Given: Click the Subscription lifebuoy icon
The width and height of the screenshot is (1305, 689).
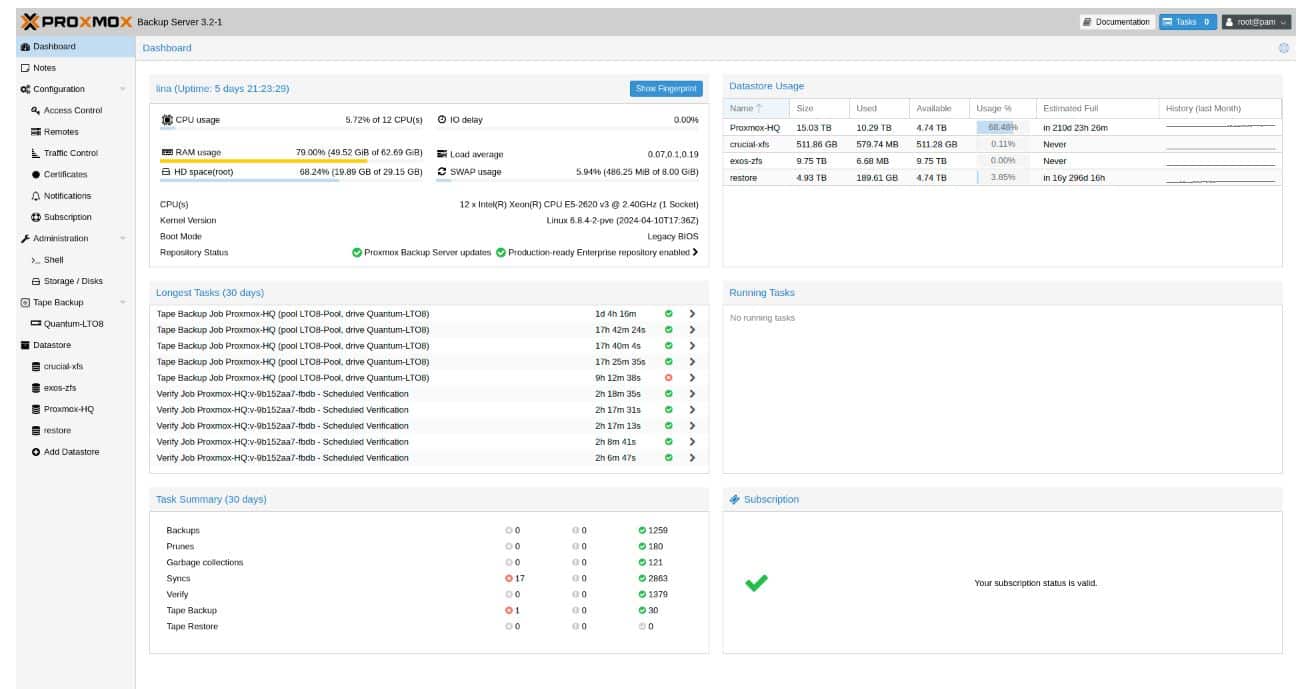Looking at the screenshot, I should [x=36, y=217].
